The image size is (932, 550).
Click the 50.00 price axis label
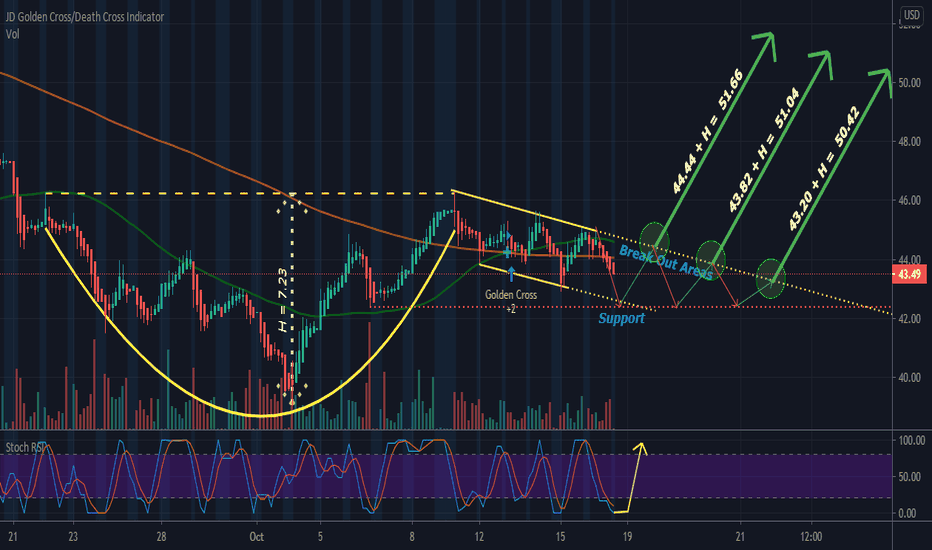click(x=909, y=83)
